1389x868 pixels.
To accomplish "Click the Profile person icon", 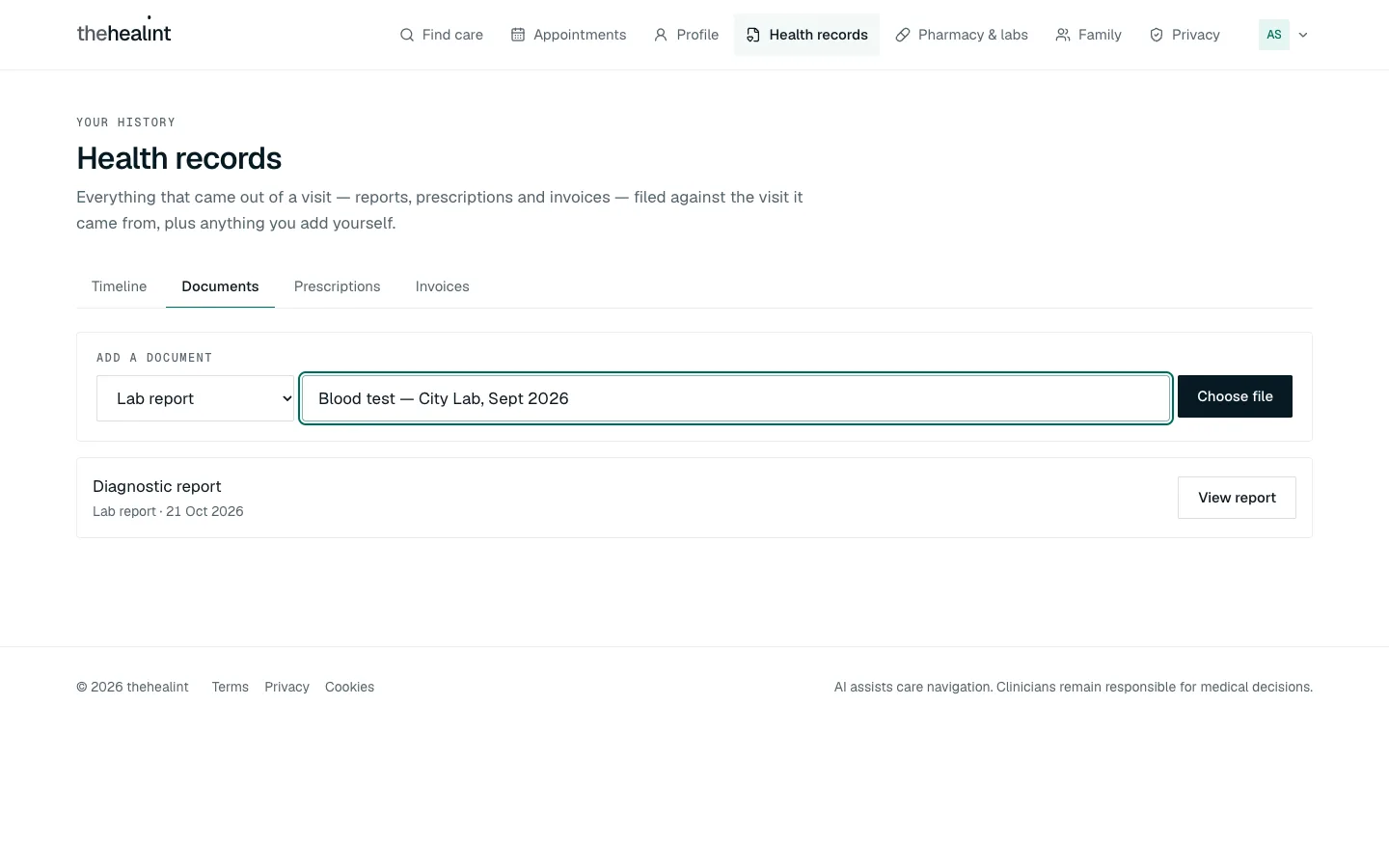I will click(x=661, y=35).
